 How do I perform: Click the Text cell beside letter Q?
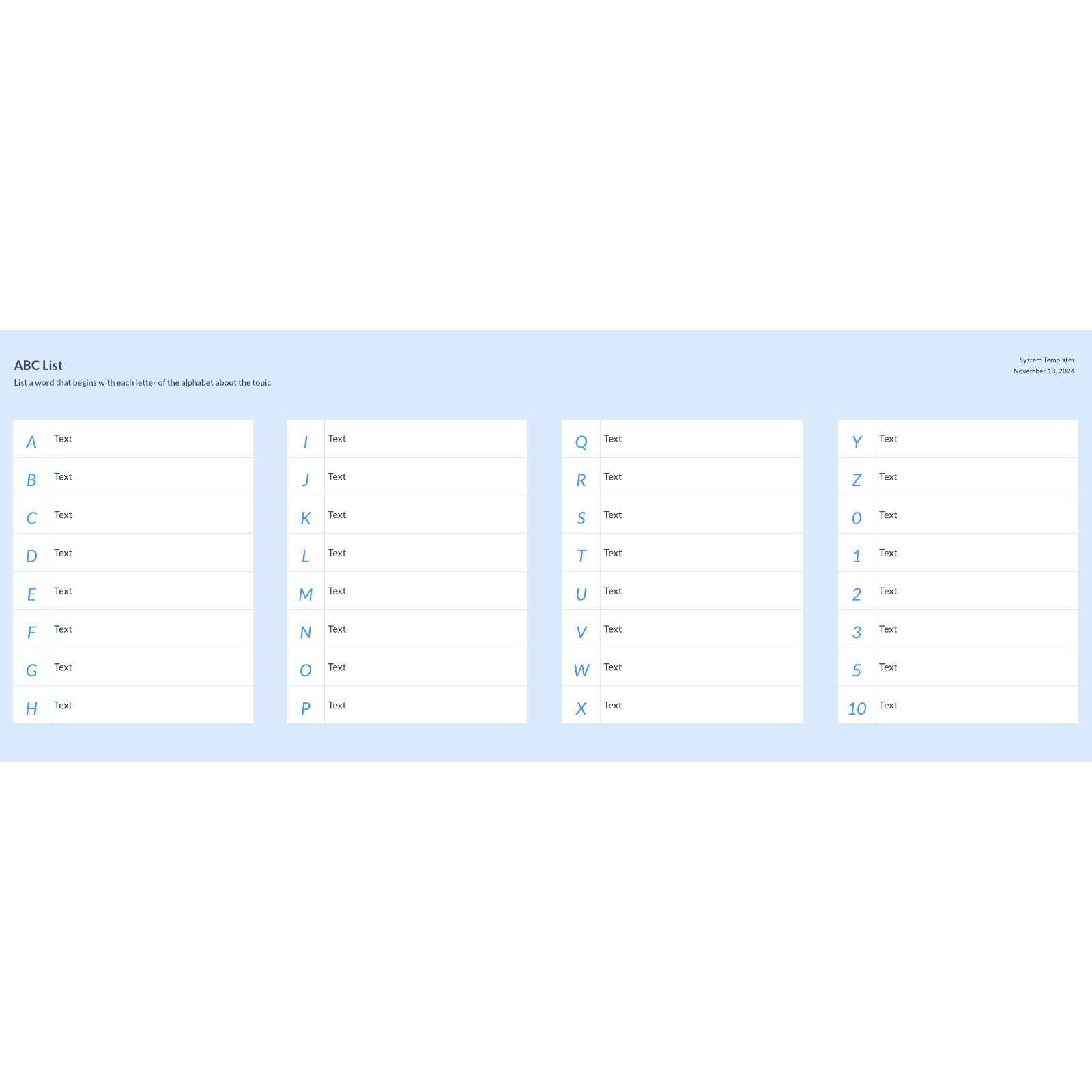tap(702, 439)
